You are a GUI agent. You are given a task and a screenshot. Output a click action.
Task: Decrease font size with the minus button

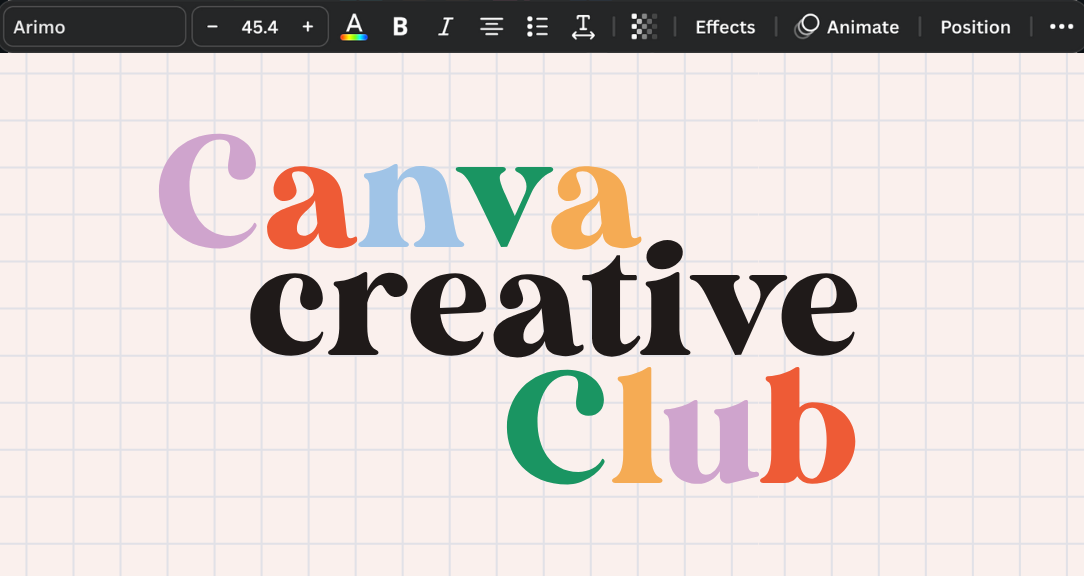tap(212, 27)
